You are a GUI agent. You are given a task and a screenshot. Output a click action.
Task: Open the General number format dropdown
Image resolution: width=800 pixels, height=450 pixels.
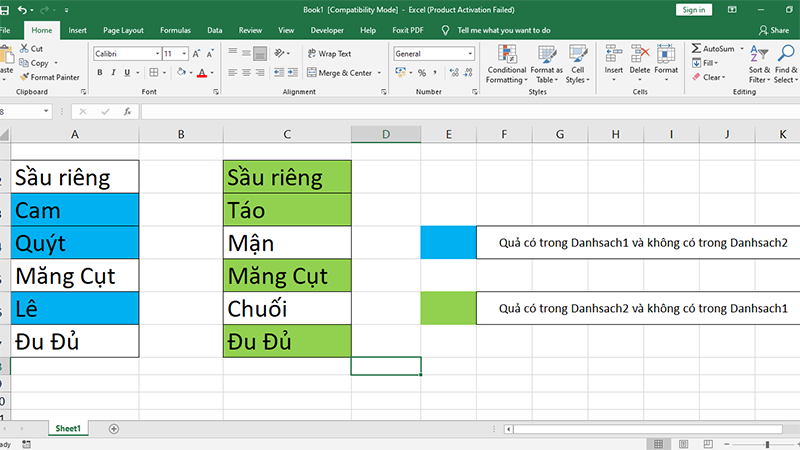(x=470, y=54)
